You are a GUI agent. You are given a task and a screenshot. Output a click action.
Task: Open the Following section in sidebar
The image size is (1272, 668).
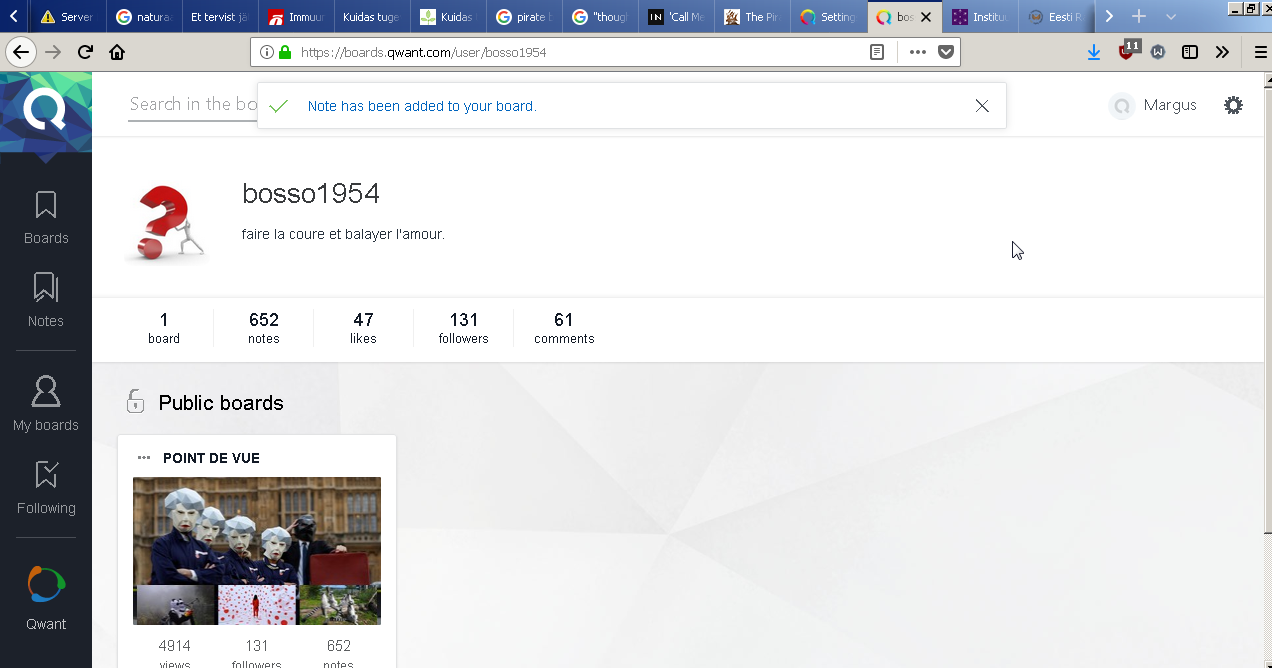[46, 488]
